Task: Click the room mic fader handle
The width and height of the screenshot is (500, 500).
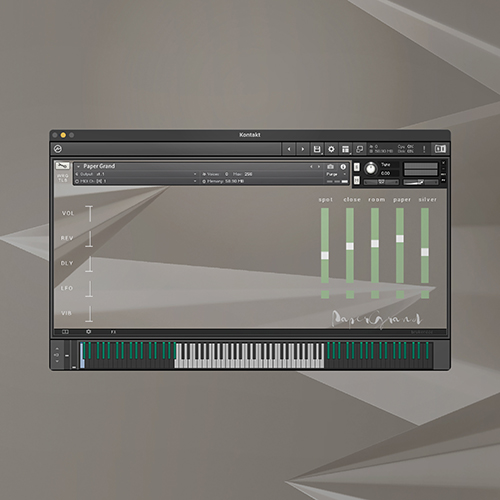Action: tap(375, 244)
